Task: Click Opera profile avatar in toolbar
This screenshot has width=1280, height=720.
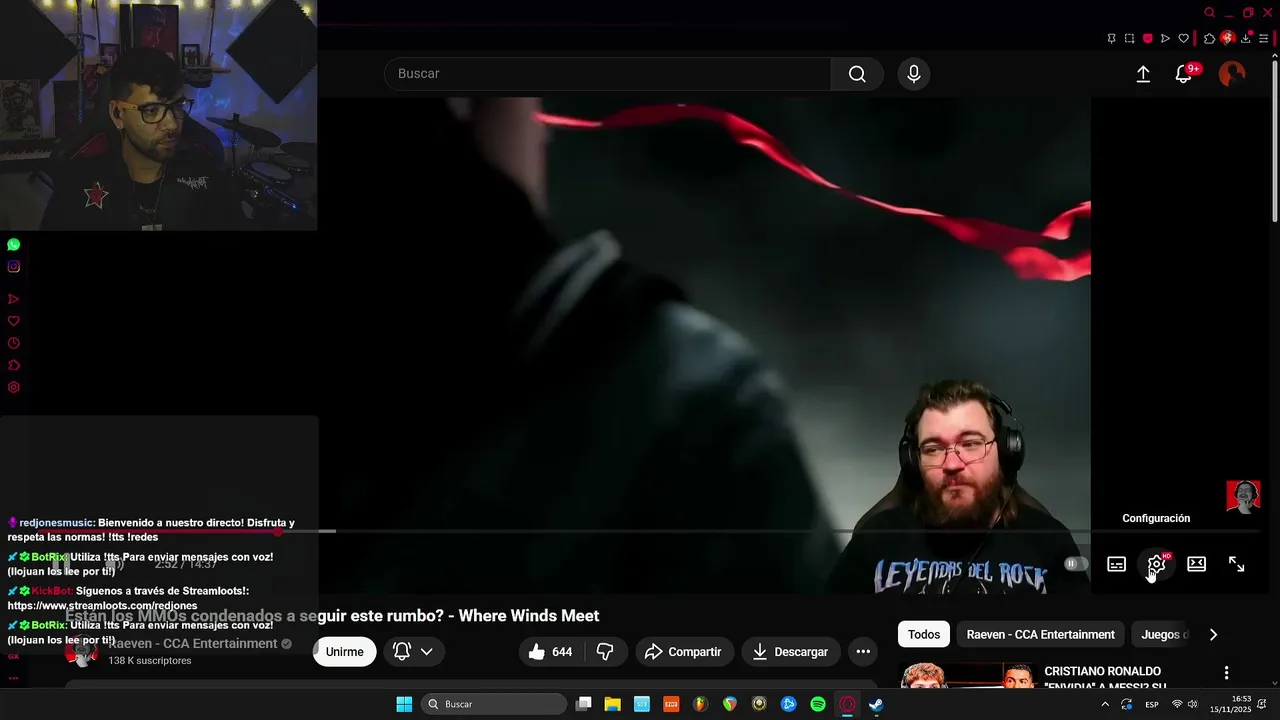Action: pyautogui.click(x=1227, y=38)
